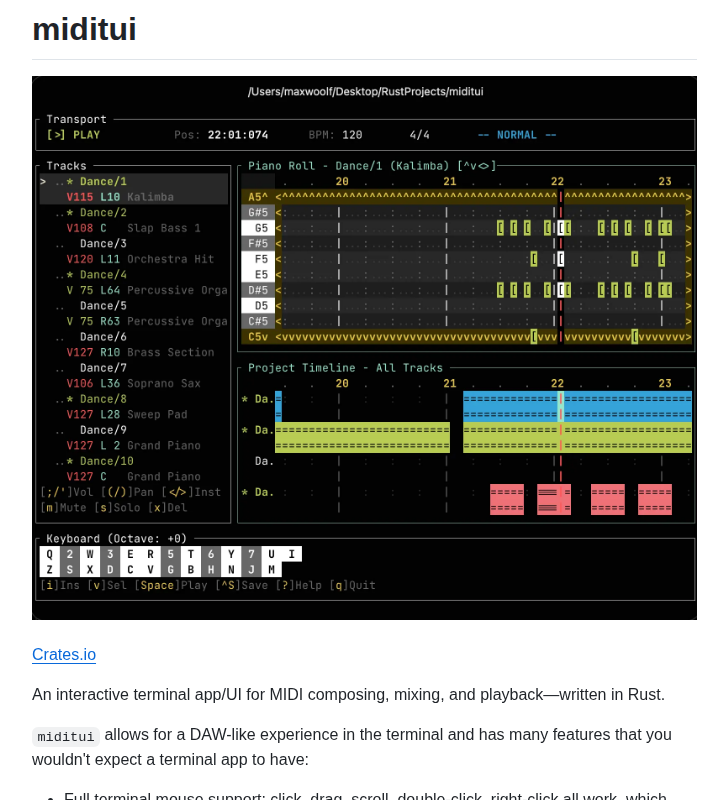Viewport: 701px width, 800px height.
Task: Click measure 21 in the Piano Roll ruler
Action: click(449, 182)
